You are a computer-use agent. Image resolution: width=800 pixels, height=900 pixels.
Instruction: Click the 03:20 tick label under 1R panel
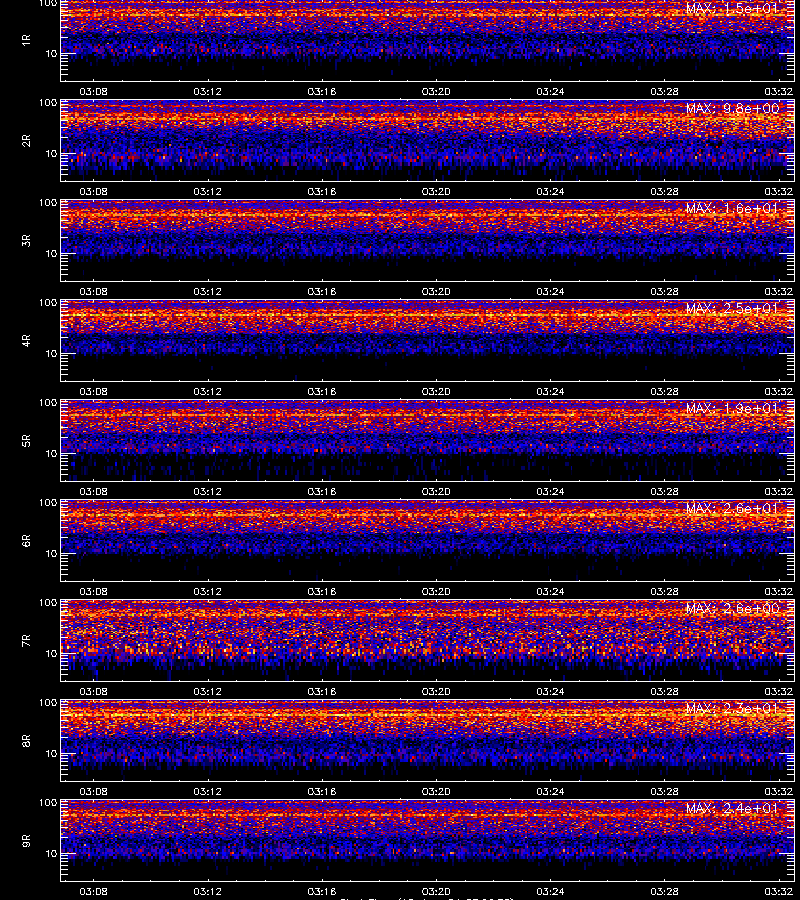pos(436,91)
